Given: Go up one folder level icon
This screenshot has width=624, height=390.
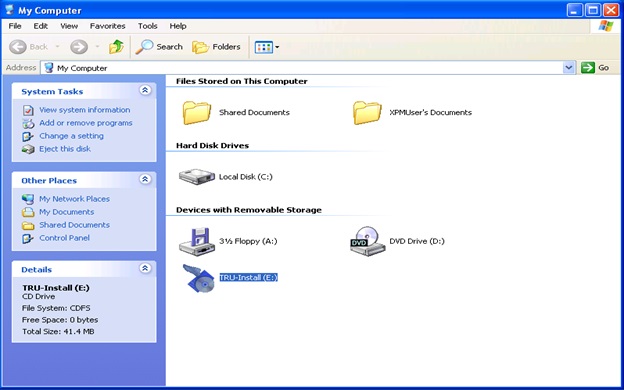Looking at the screenshot, I should click(116, 47).
